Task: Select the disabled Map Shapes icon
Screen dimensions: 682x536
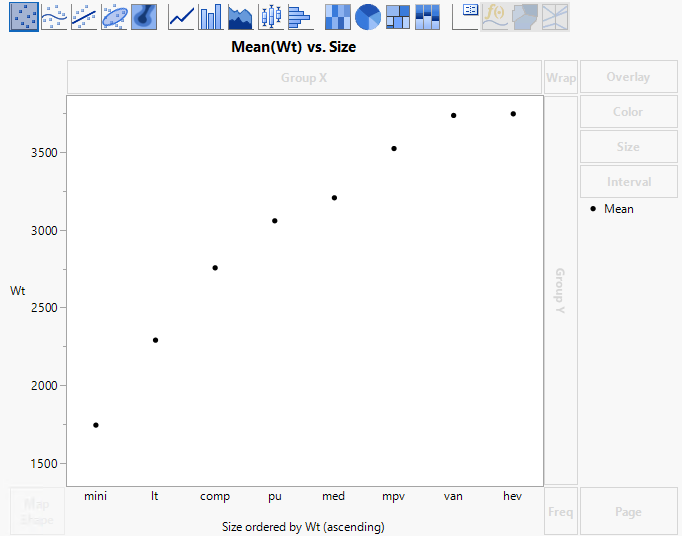Action: 525,17
